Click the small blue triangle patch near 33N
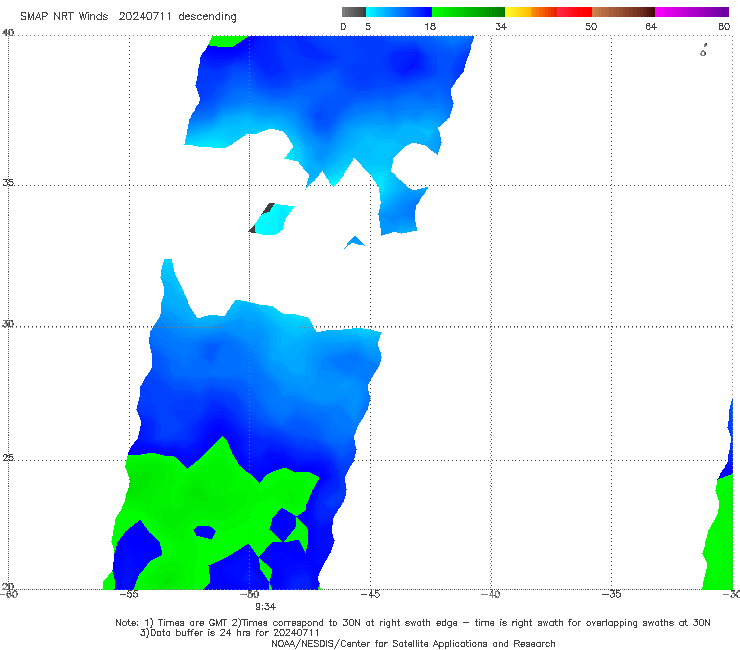 click(354, 242)
